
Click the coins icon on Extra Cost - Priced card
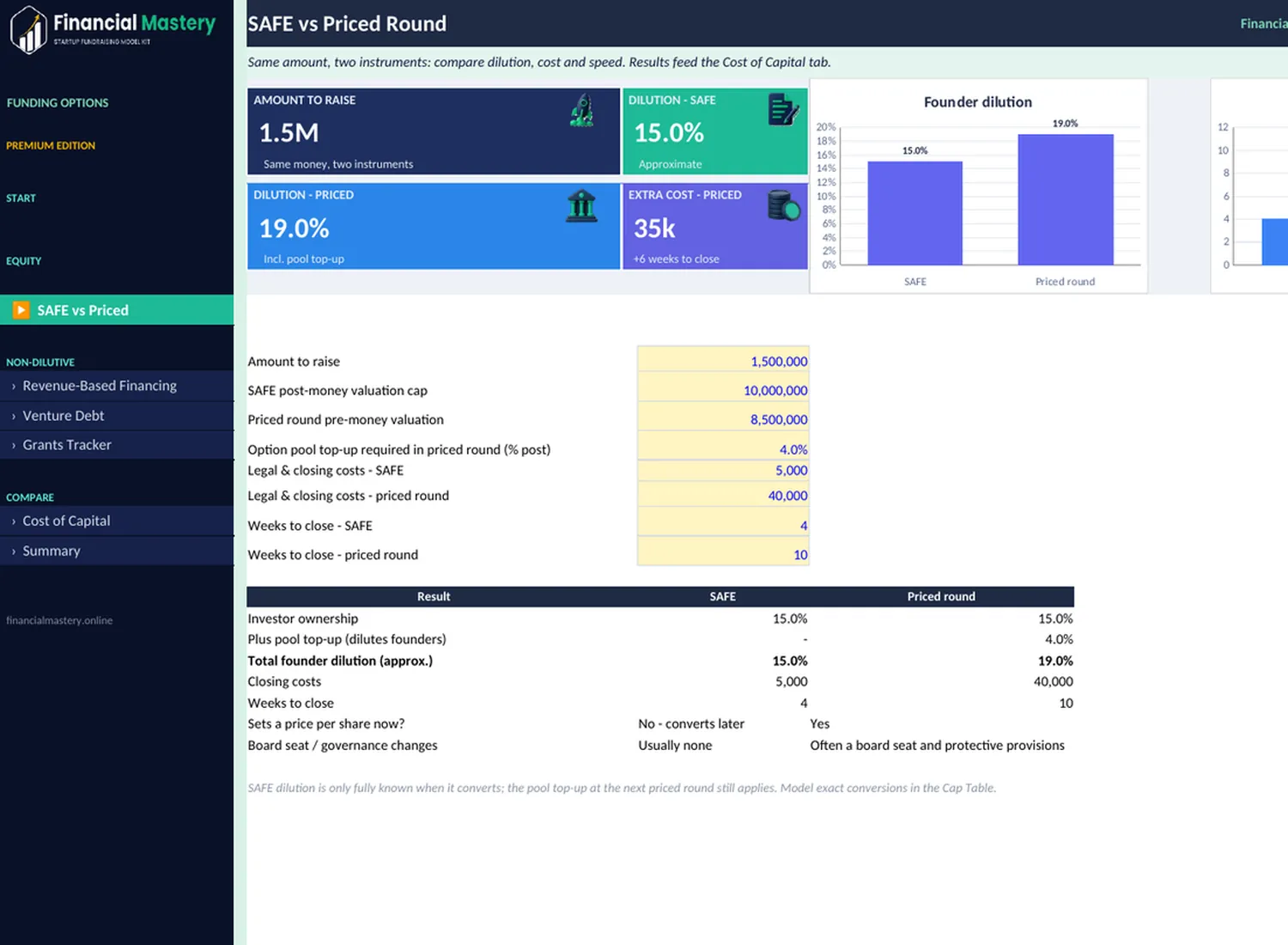coord(783,205)
